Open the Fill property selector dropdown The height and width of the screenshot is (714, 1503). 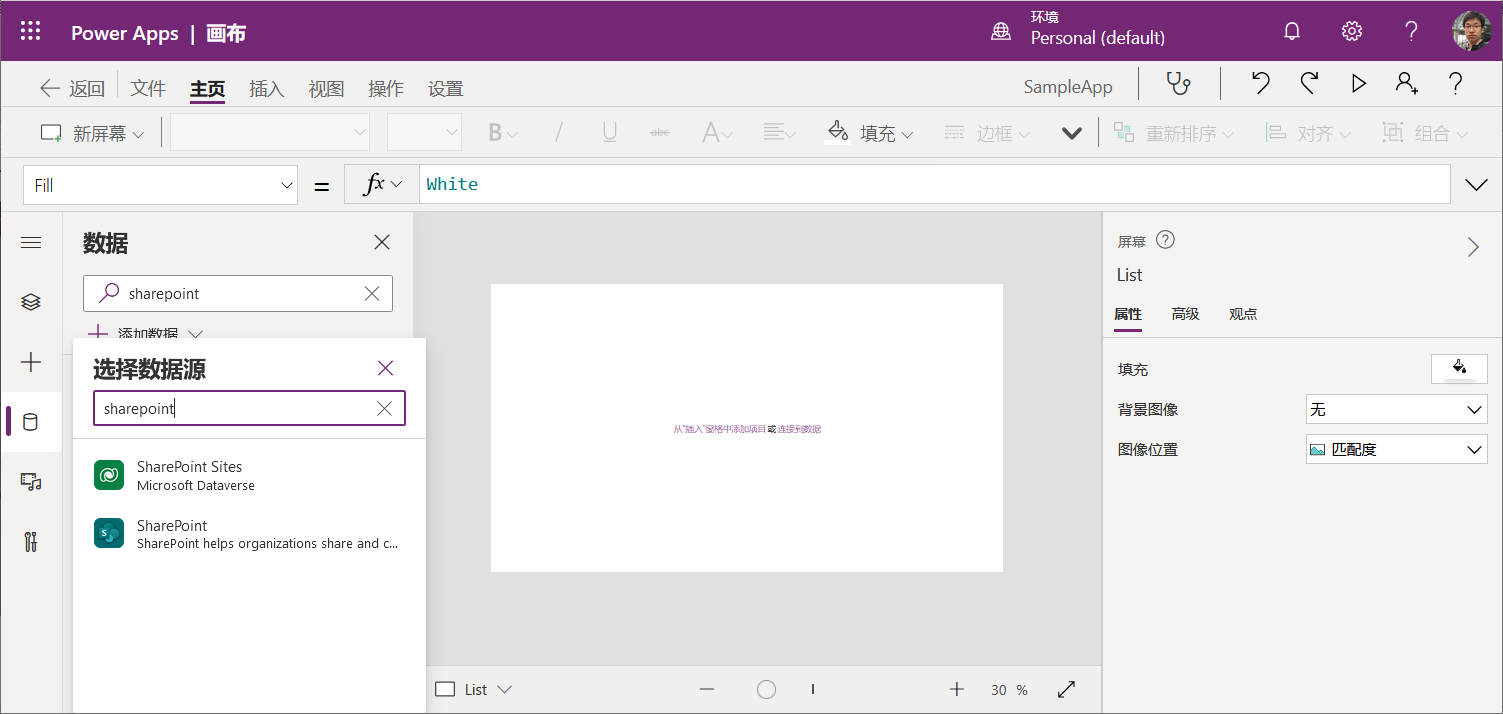pyautogui.click(x=160, y=185)
